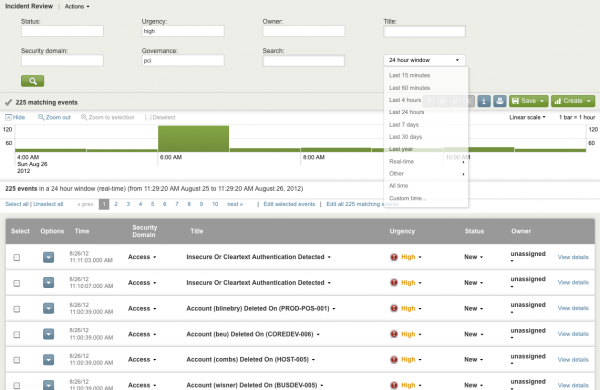Click the timeline bar at 8:00 AM
This screenshot has height=390, width=600.
tap(336, 150)
